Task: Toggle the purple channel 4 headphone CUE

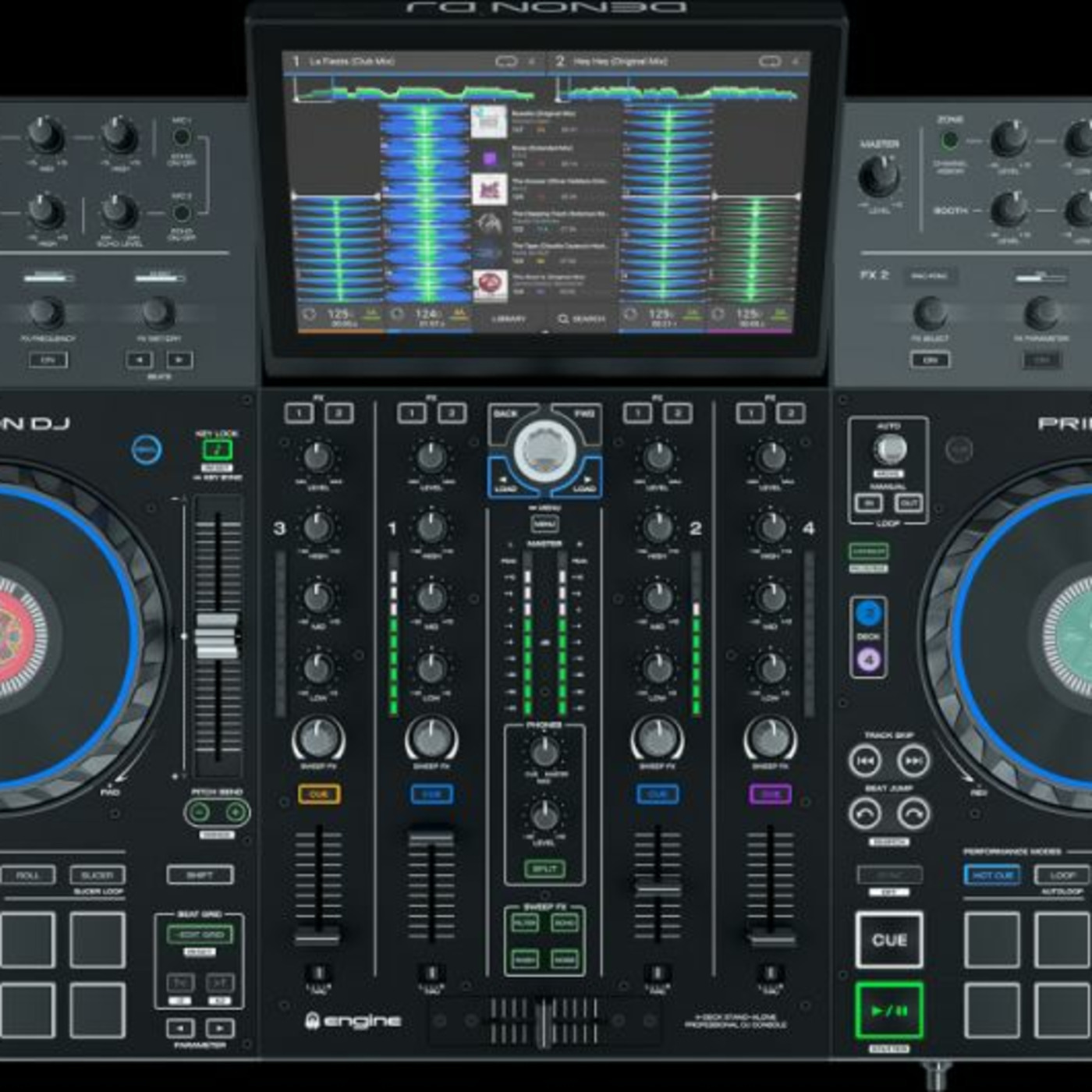Action: pyautogui.click(x=770, y=794)
